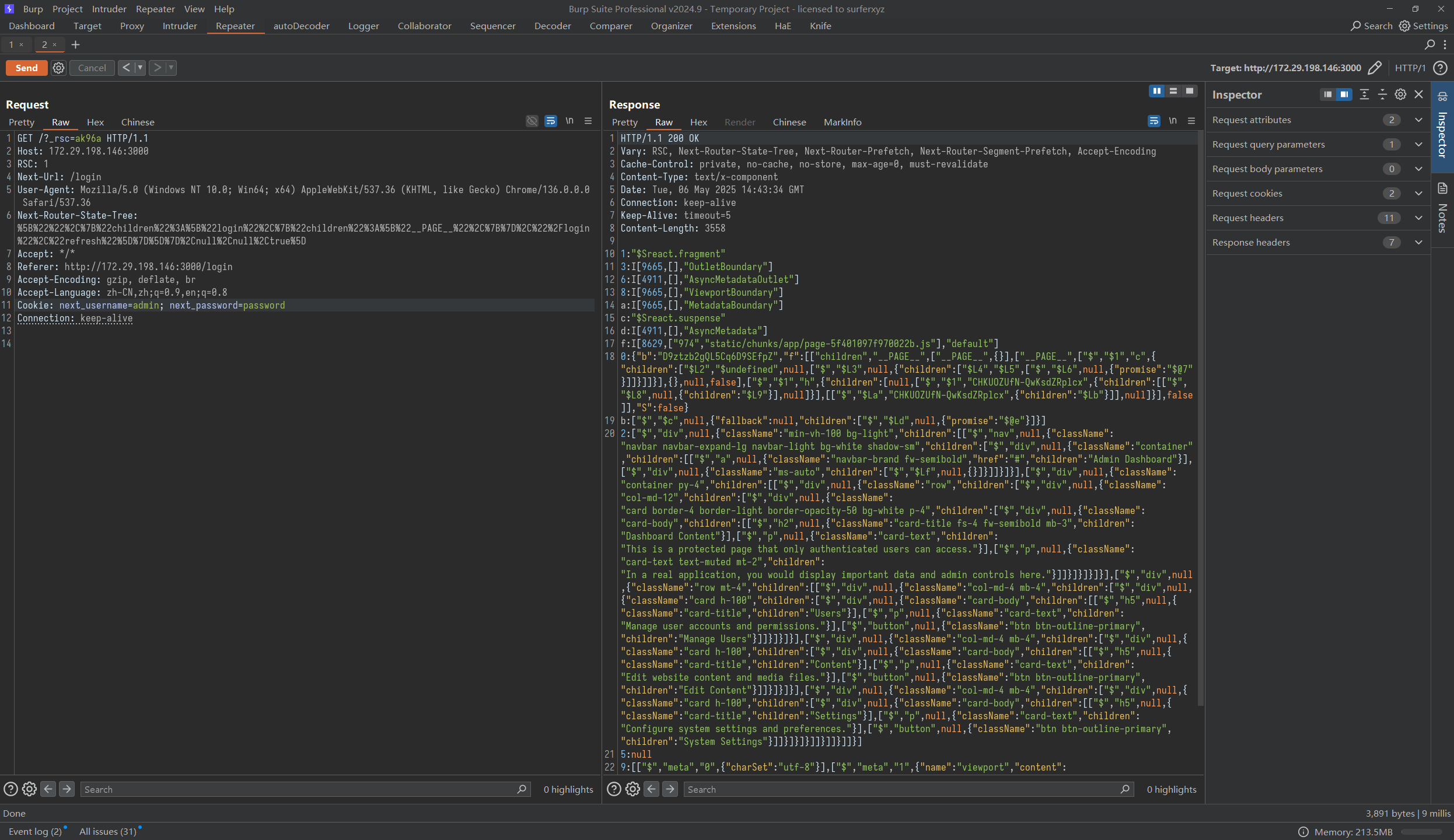Toggle word wrap in Request editor
The height and width of the screenshot is (840, 1454).
point(550,121)
